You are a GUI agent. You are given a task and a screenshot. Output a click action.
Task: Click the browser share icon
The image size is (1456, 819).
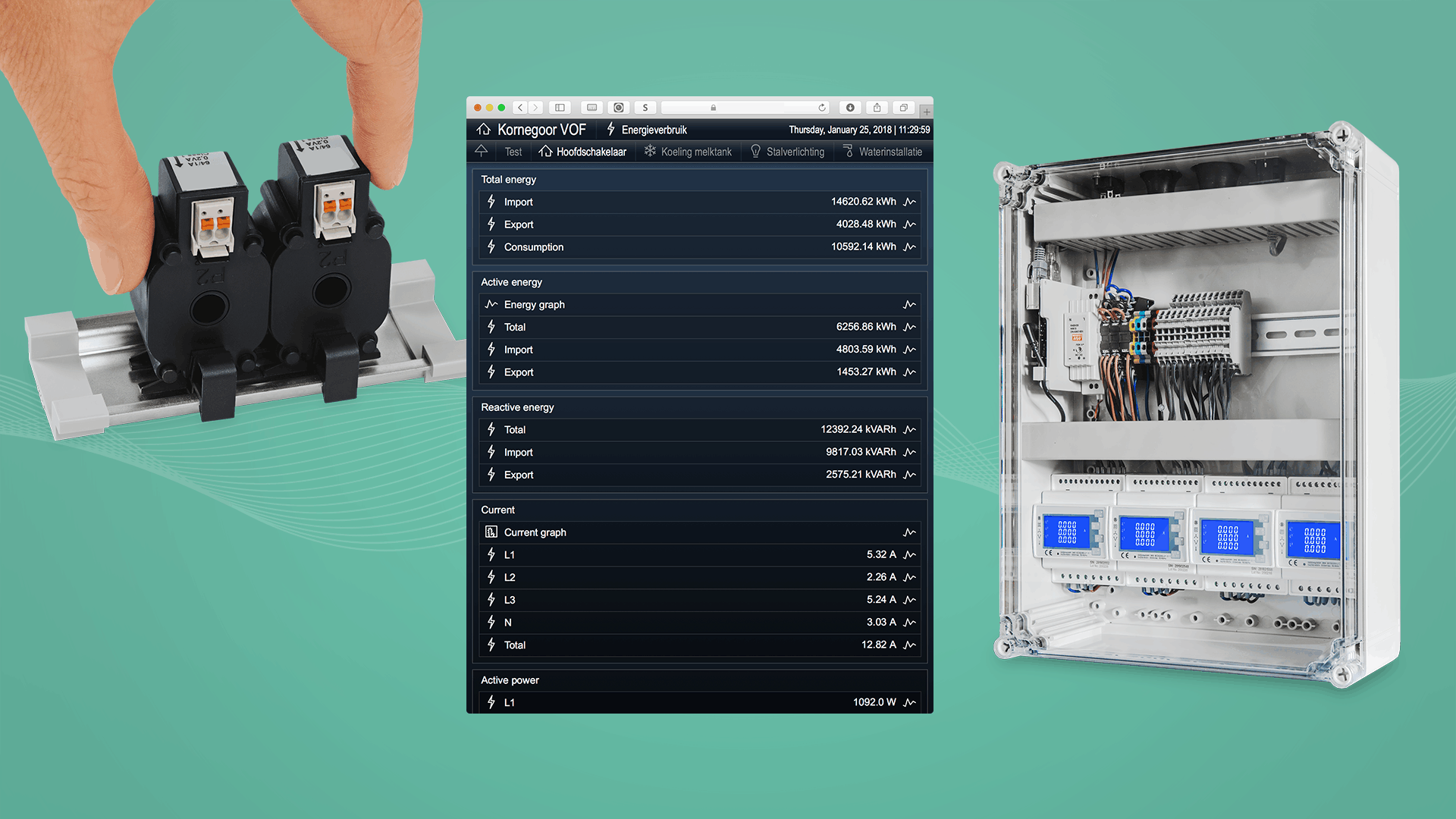tap(877, 108)
